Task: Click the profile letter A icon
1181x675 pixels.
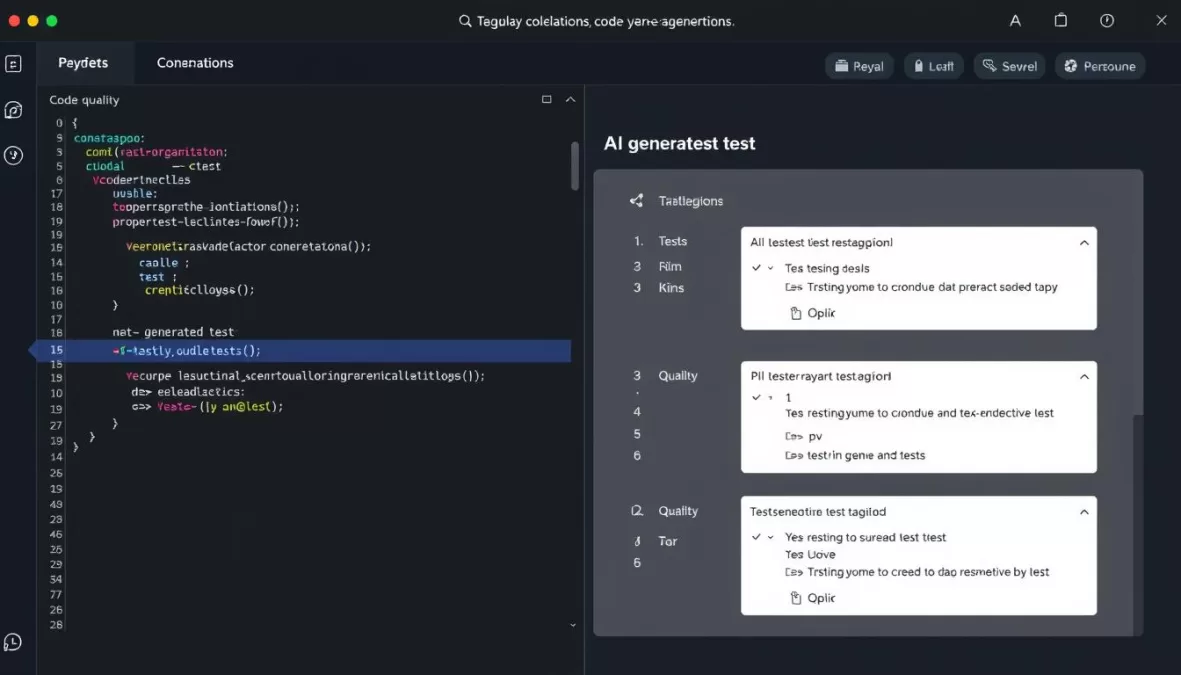Action: [x=1015, y=20]
